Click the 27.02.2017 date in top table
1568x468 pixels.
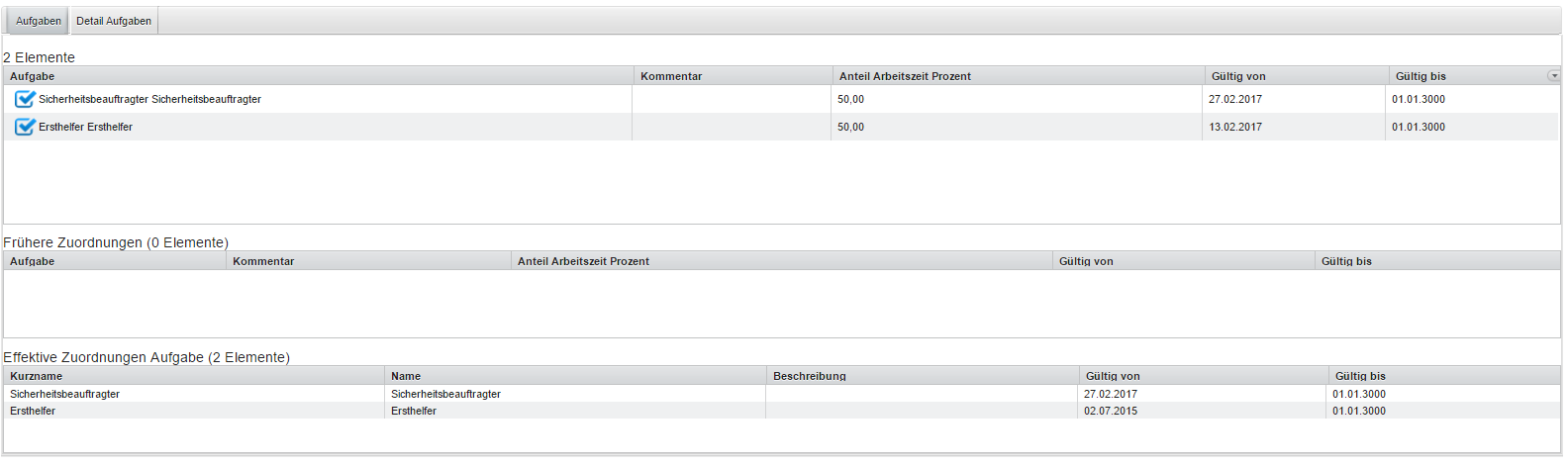pyautogui.click(x=1235, y=99)
